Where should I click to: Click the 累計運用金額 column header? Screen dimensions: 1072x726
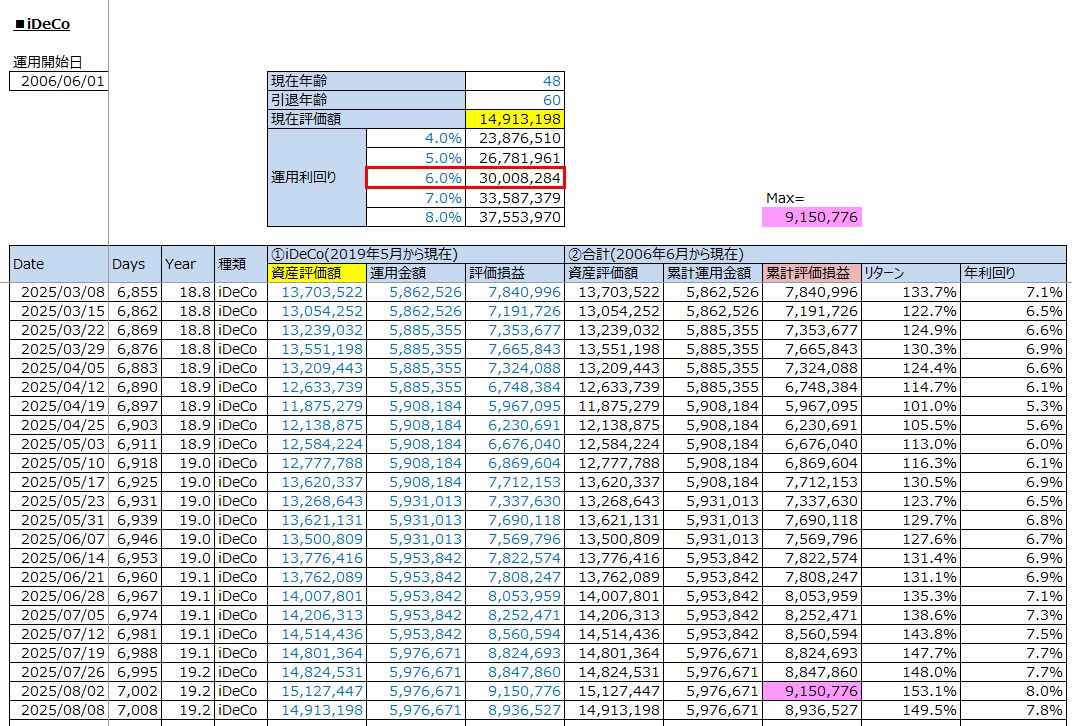click(712, 273)
